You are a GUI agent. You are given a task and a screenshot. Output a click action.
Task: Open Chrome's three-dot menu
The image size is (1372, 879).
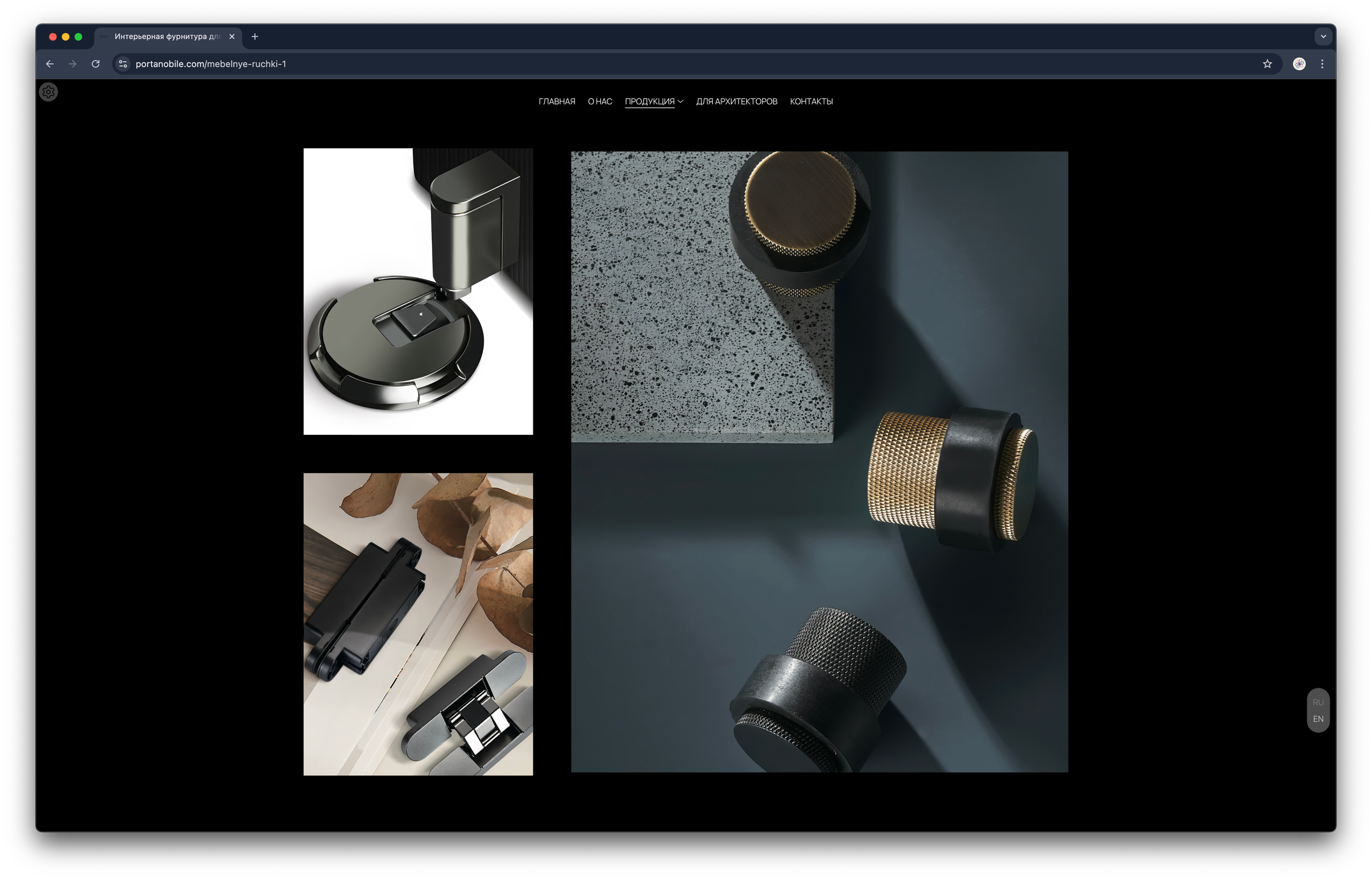point(1323,64)
